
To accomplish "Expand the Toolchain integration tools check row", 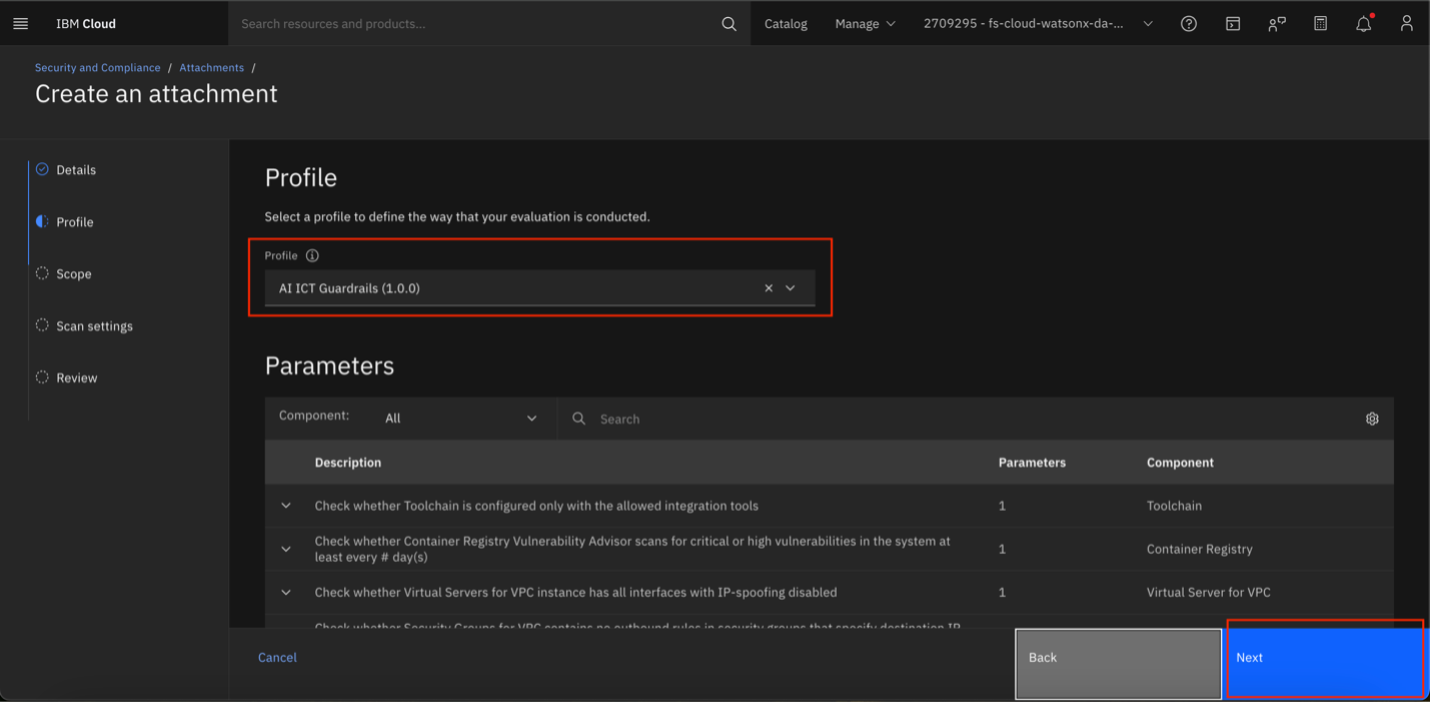I will [x=285, y=505].
